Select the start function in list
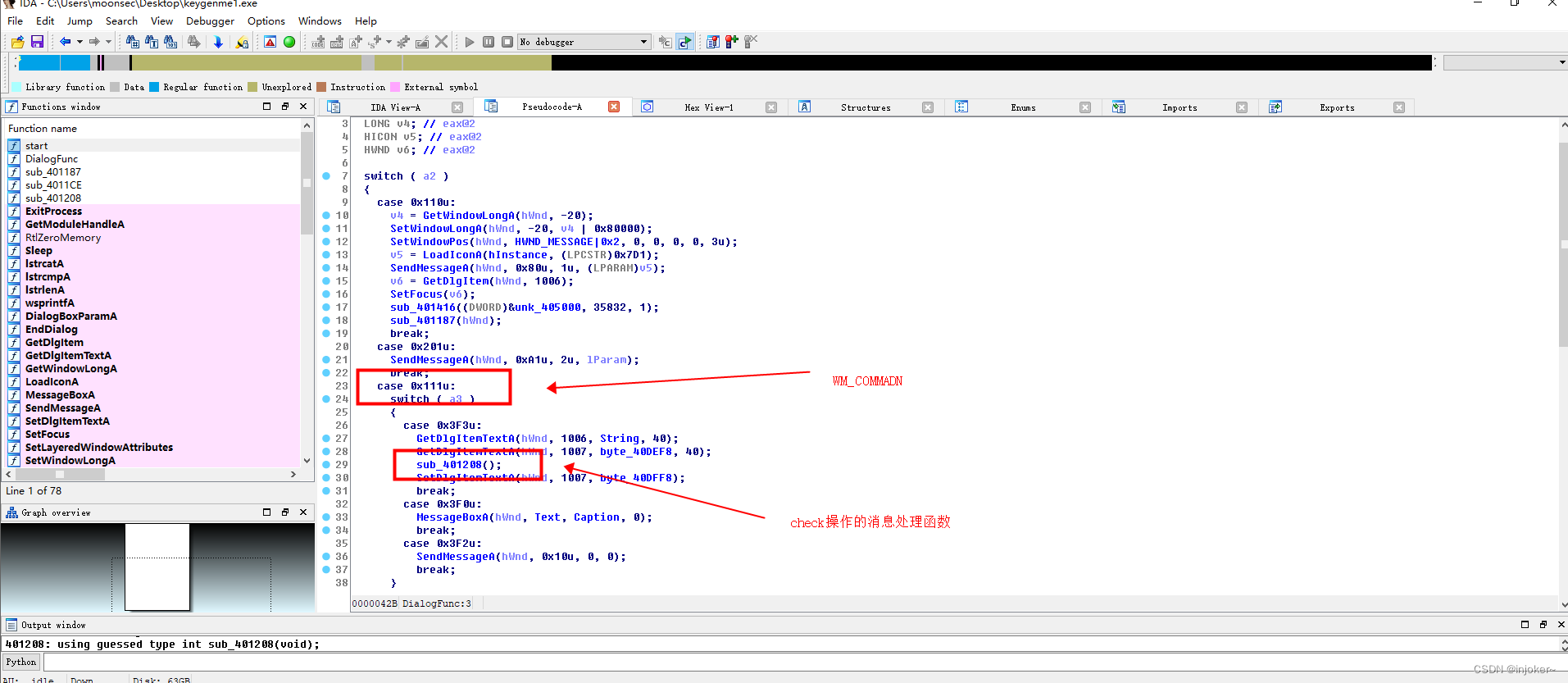This screenshot has width=1568, height=683. point(153,146)
